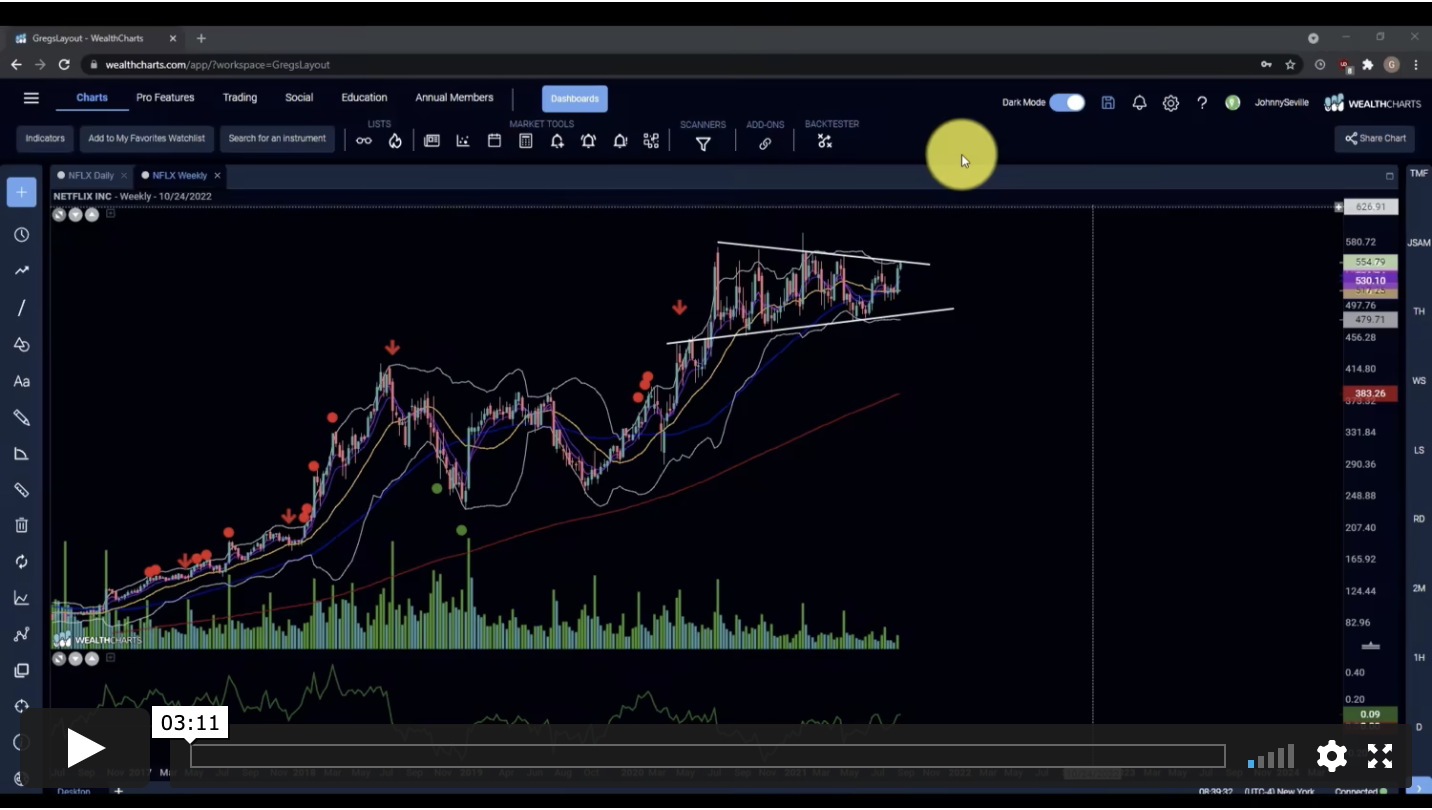This screenshot has height=810, width=1432.
Task: Collapse price pane with down arrow circle
Action: tap(76, 214)
